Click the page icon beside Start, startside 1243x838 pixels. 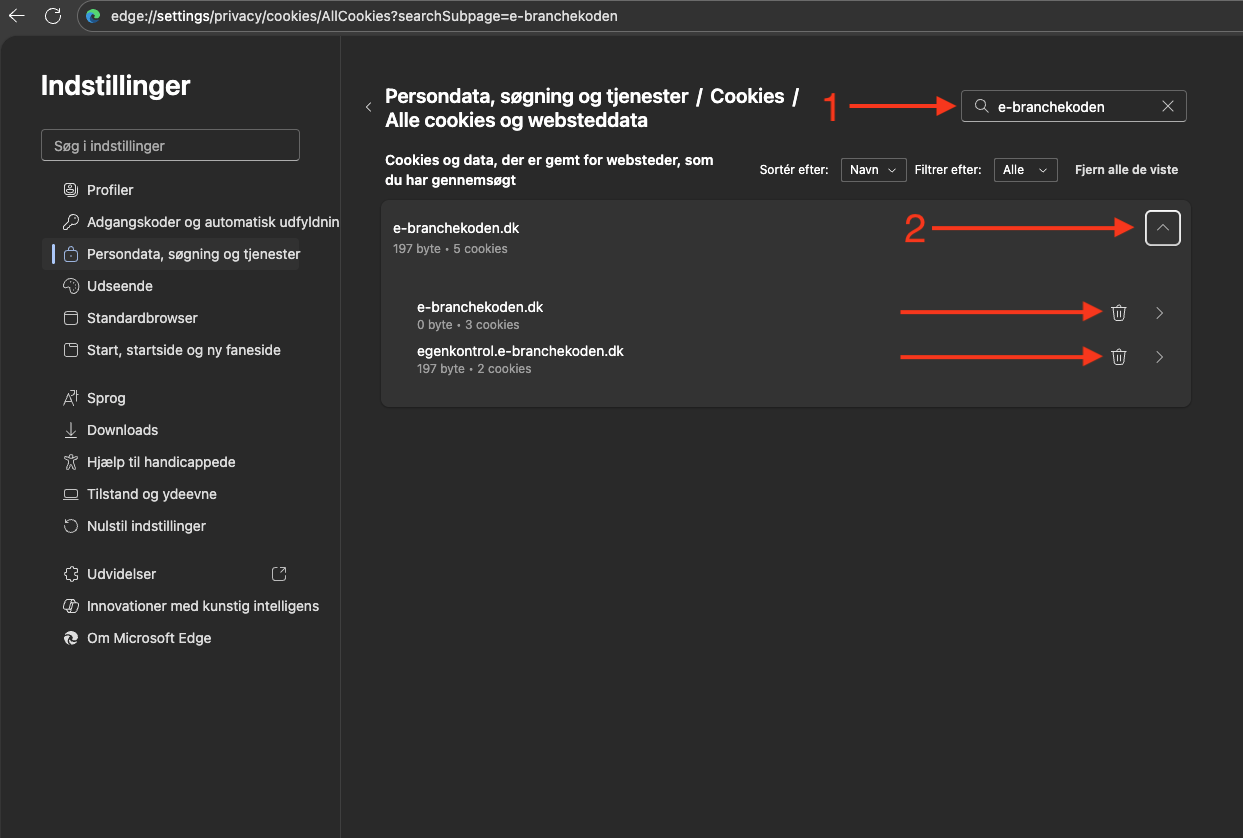(70, 350)
